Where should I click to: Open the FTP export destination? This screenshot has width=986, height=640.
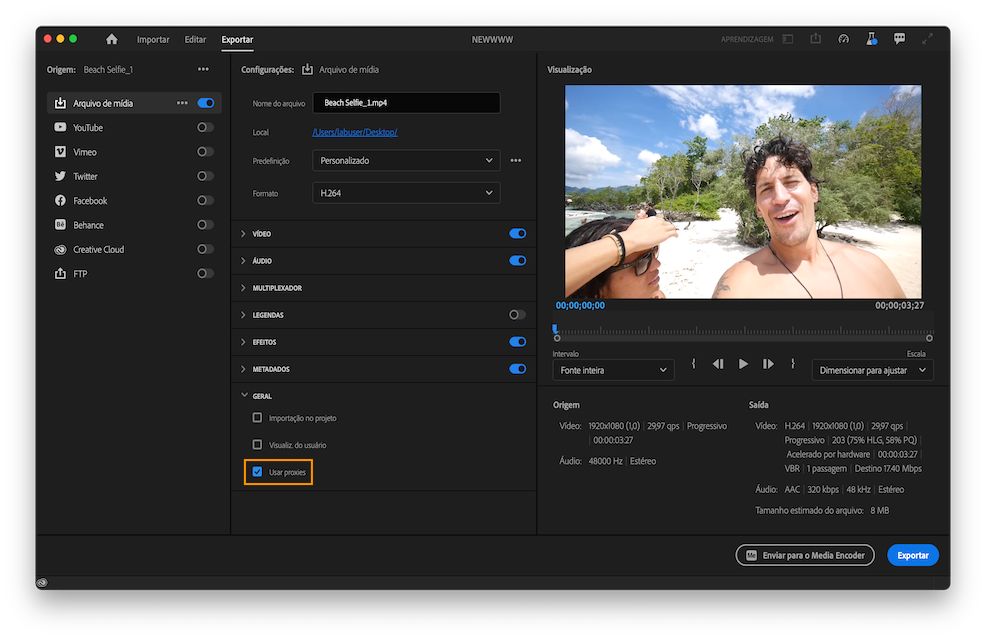[x=60, y=273]
